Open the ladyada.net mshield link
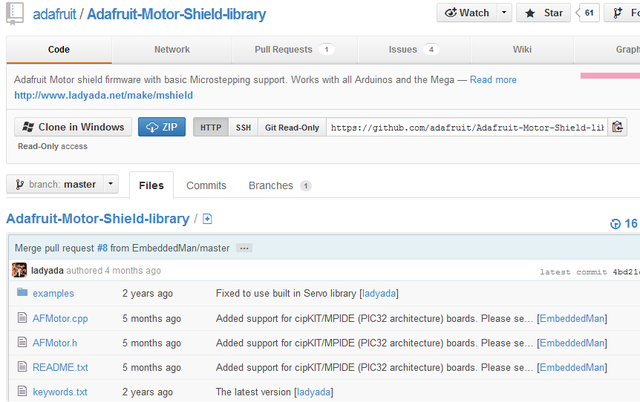Screen dimensions: 640x402 pos(104,95)
